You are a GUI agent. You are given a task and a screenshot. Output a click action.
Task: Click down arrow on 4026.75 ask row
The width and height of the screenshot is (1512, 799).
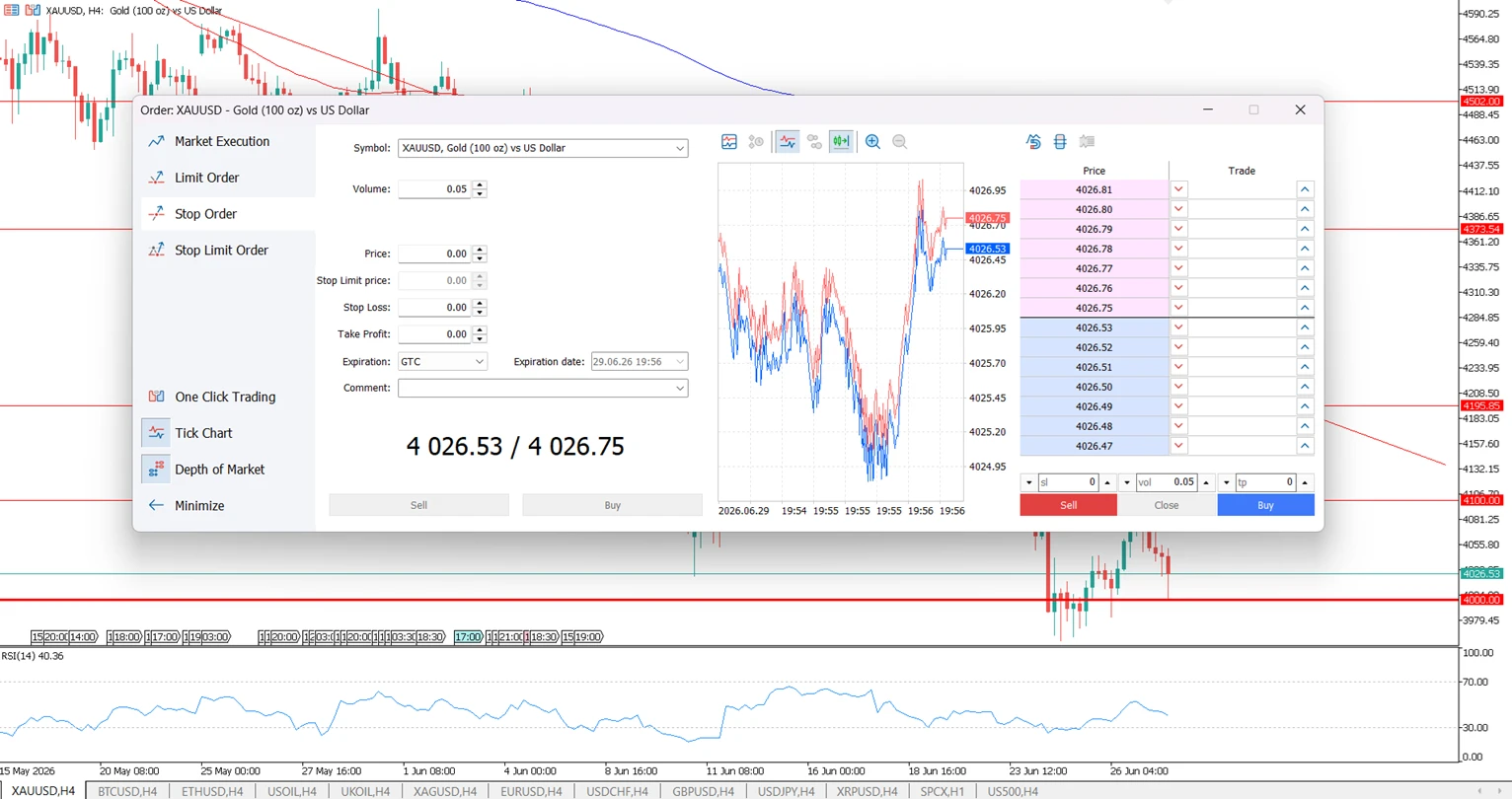pyautogui.click(x=1178, y=308)
